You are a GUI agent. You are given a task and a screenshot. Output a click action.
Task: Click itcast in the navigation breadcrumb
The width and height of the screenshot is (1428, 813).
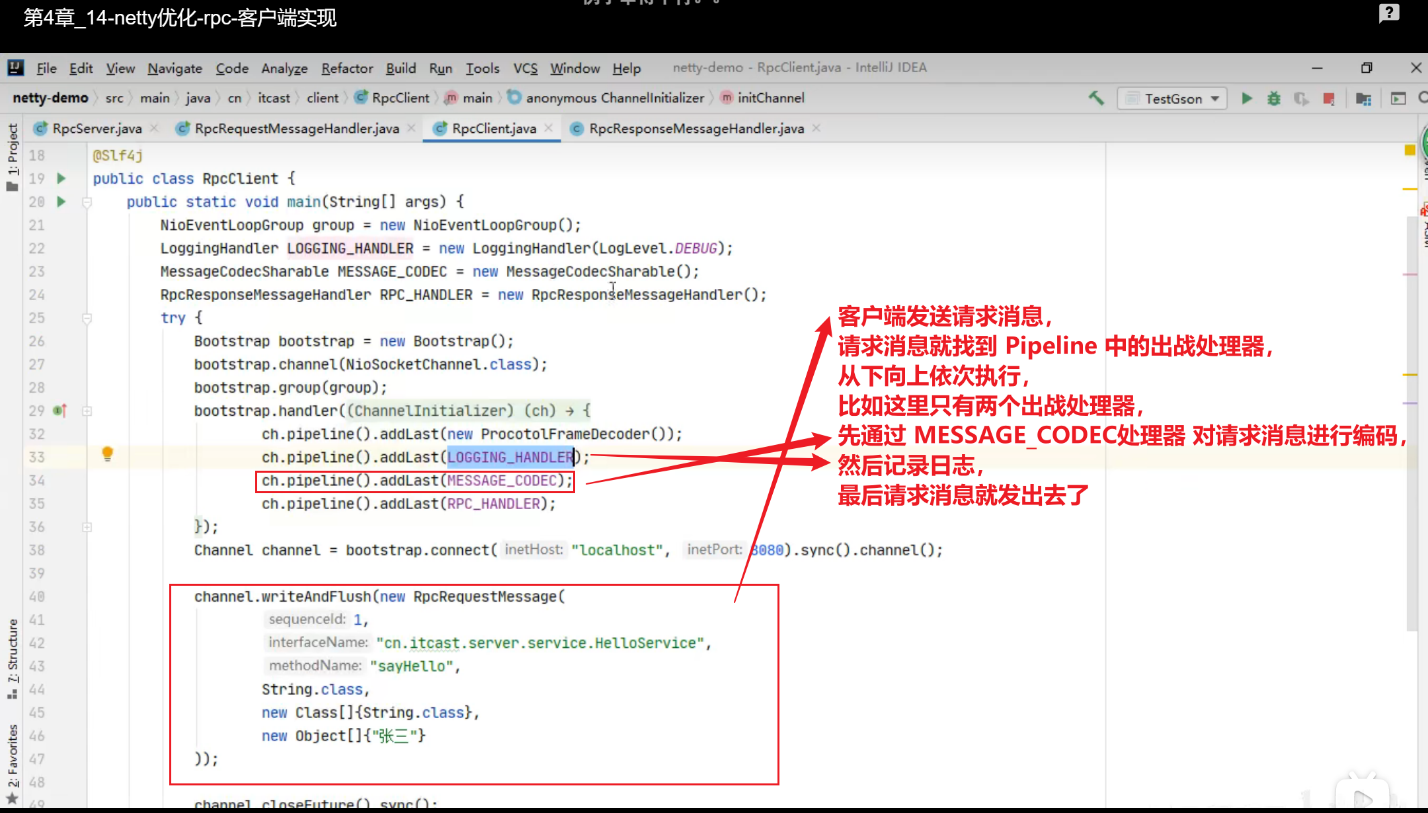click(274, 98)
